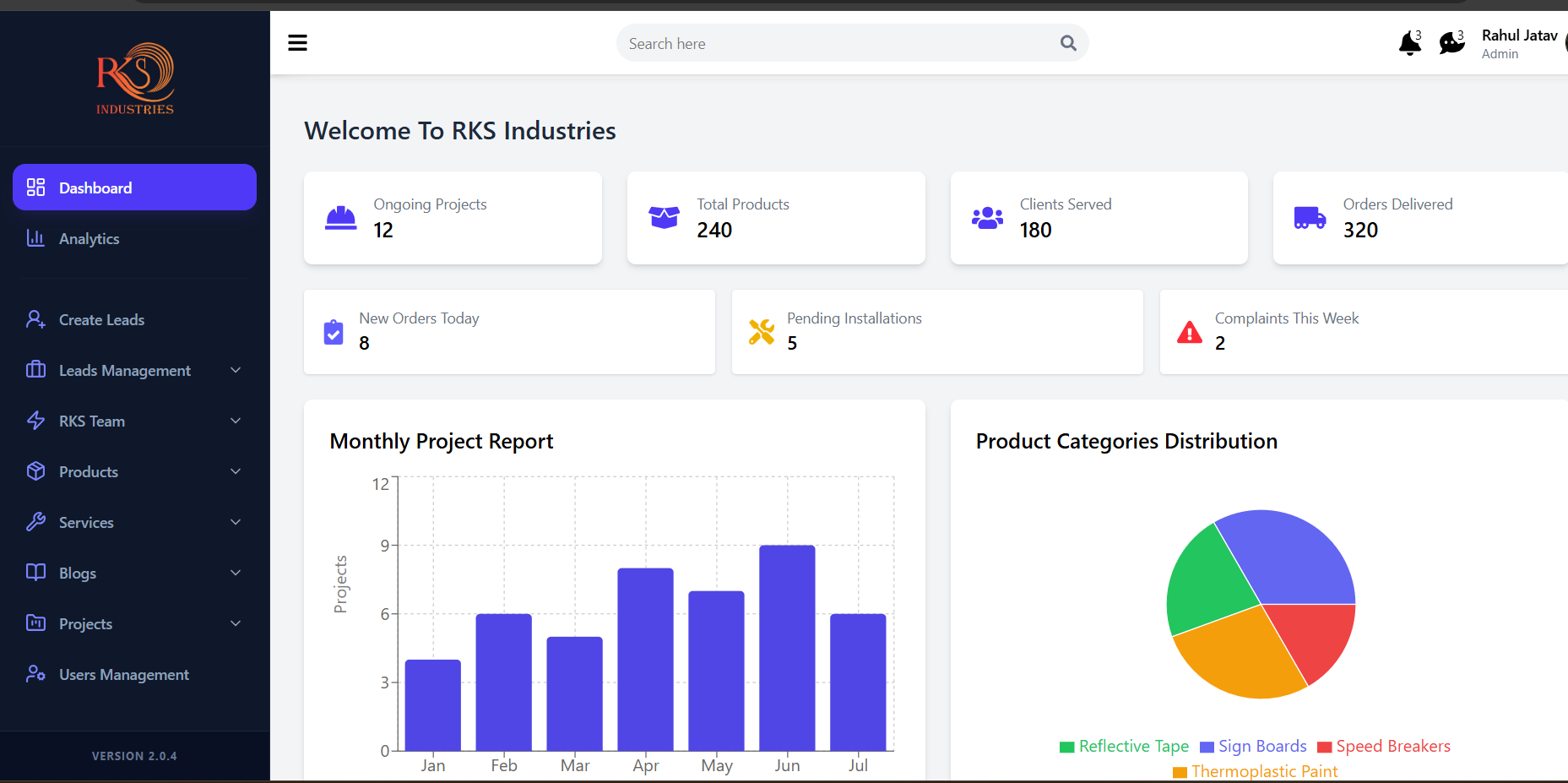Image resolution: width=1568 pixels, height=783 pixels.
Task: Click the Pending Installations tools icon
Action: (x=762, y=332)
